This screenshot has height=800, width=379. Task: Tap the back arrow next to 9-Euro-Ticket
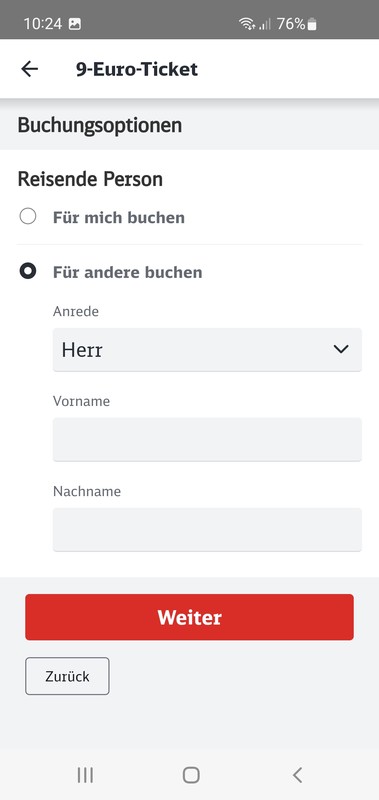pos(30,69)
